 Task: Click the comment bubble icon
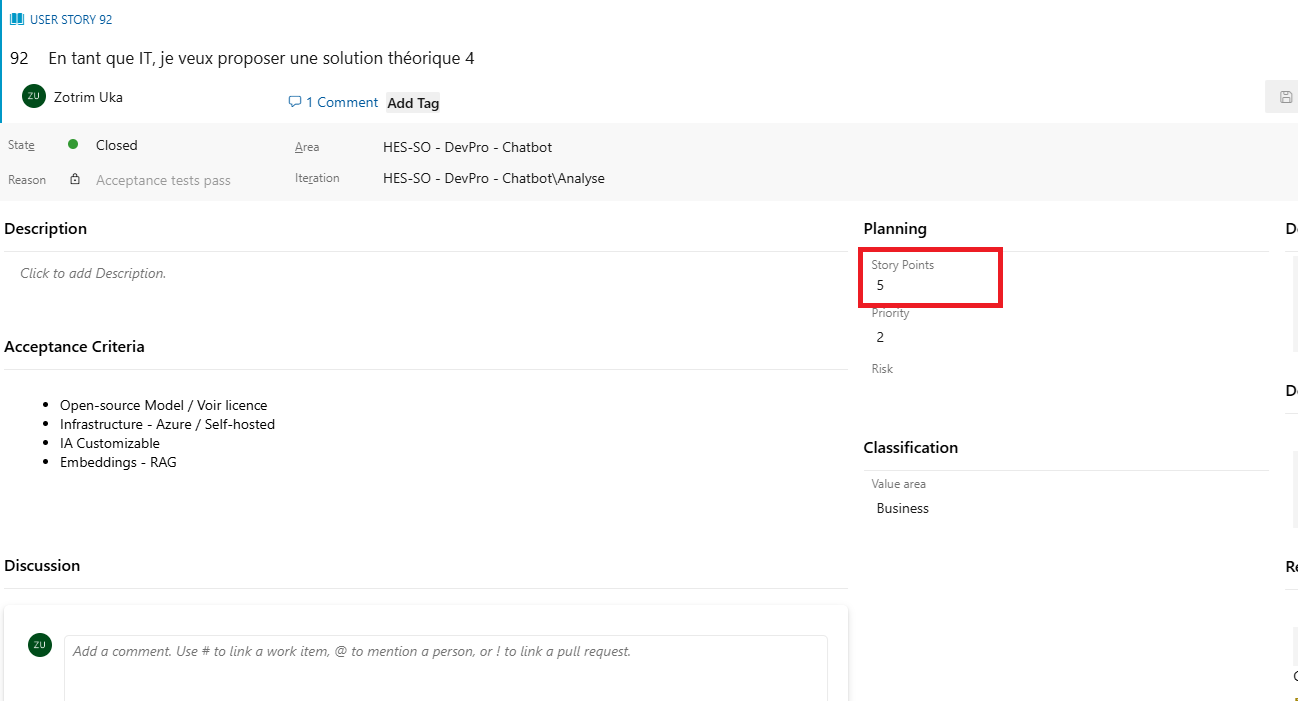click(294, 102)
